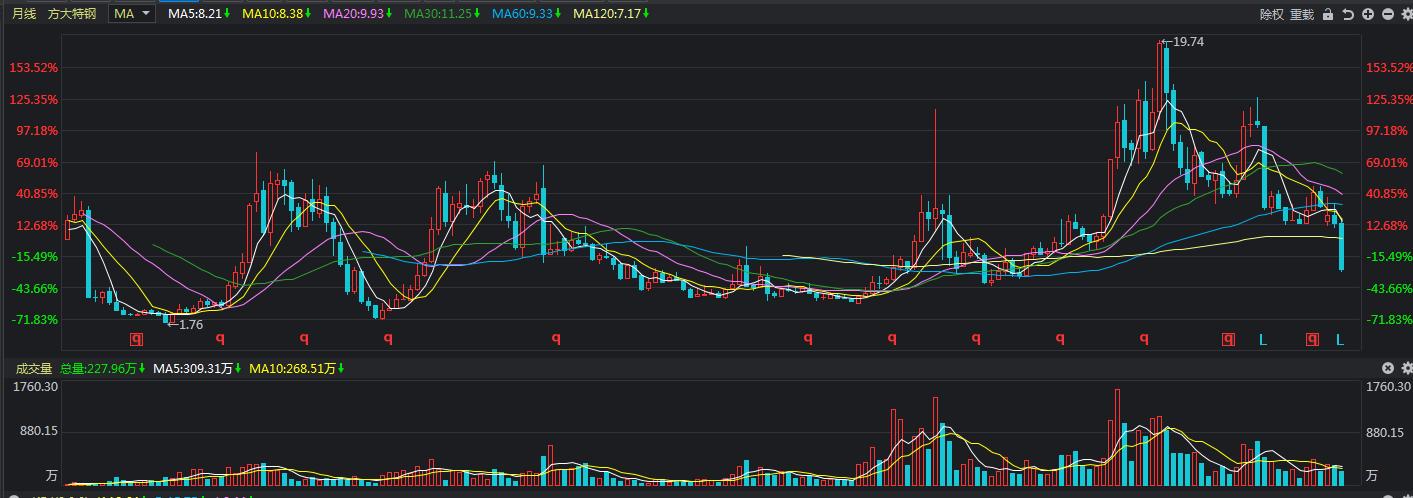Click the 重载 reload button
Screen dimensions: 1413x498
click(x=1301, y=14)
